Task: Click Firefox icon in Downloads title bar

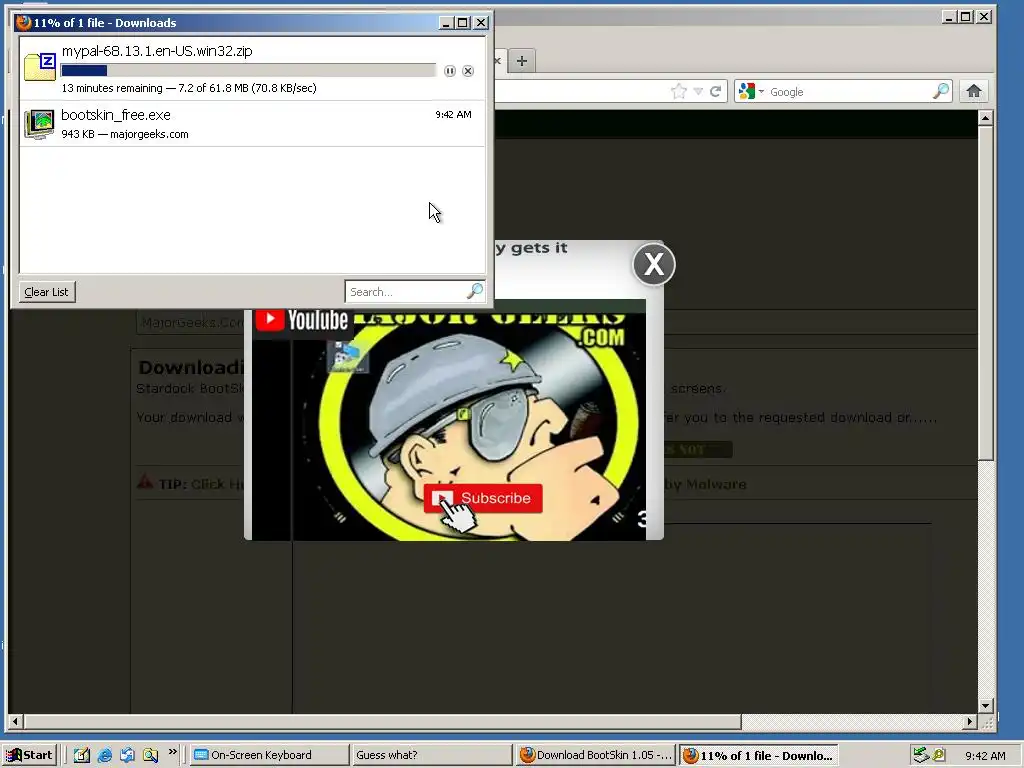Action: [23, 22]
